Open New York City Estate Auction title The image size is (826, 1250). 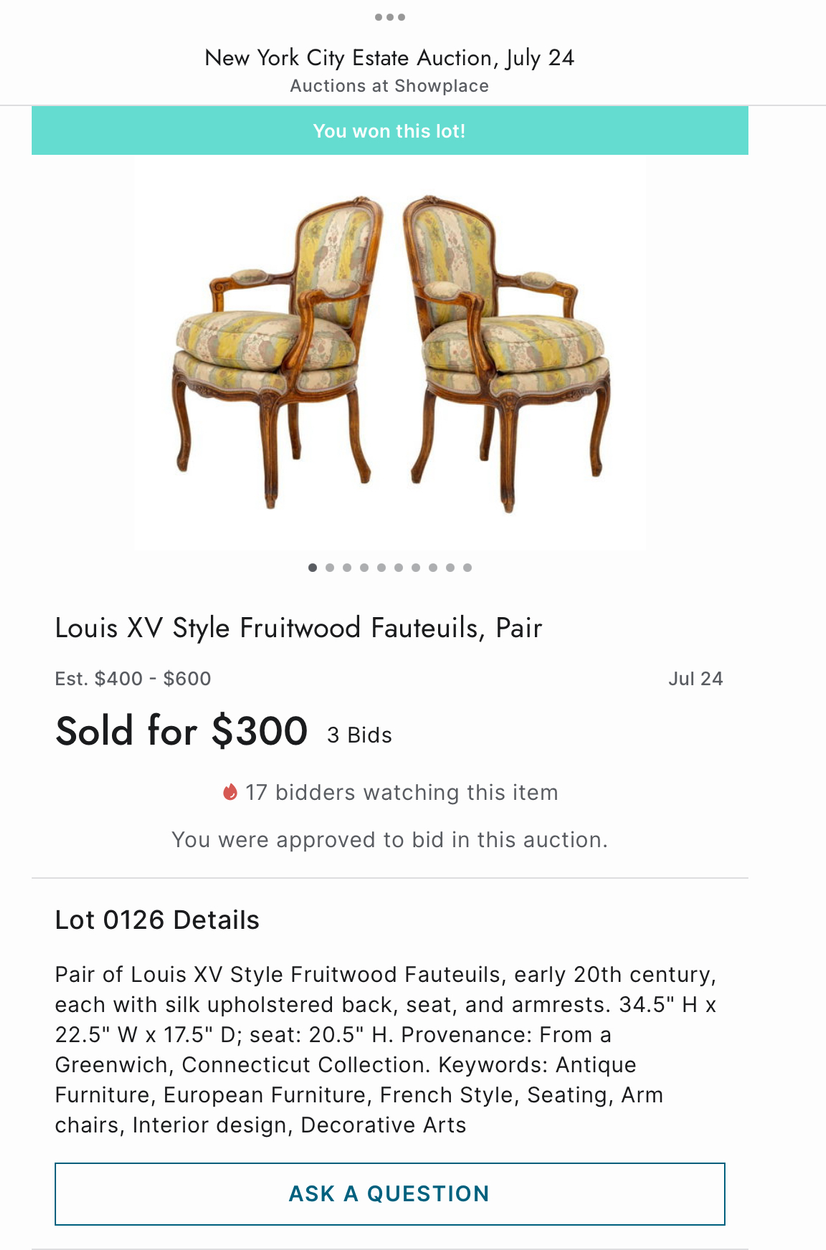coord(389,58)
